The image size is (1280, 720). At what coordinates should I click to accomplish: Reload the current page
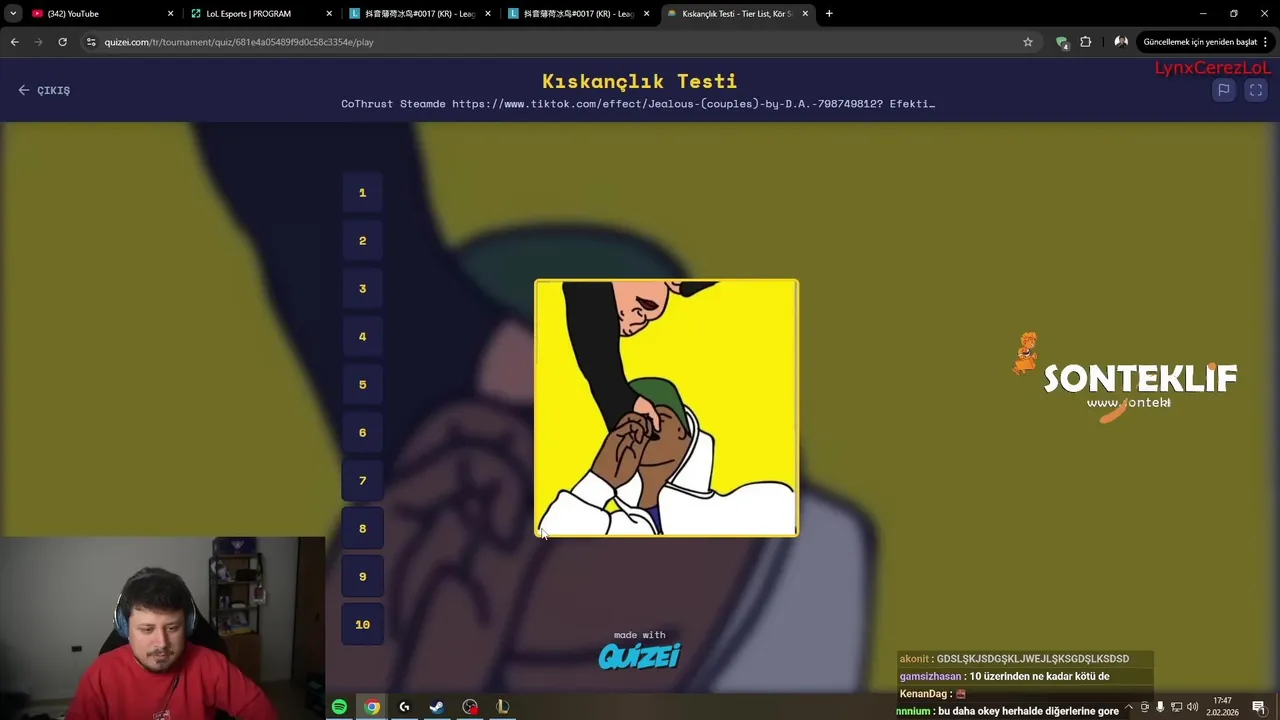(62, 42)
